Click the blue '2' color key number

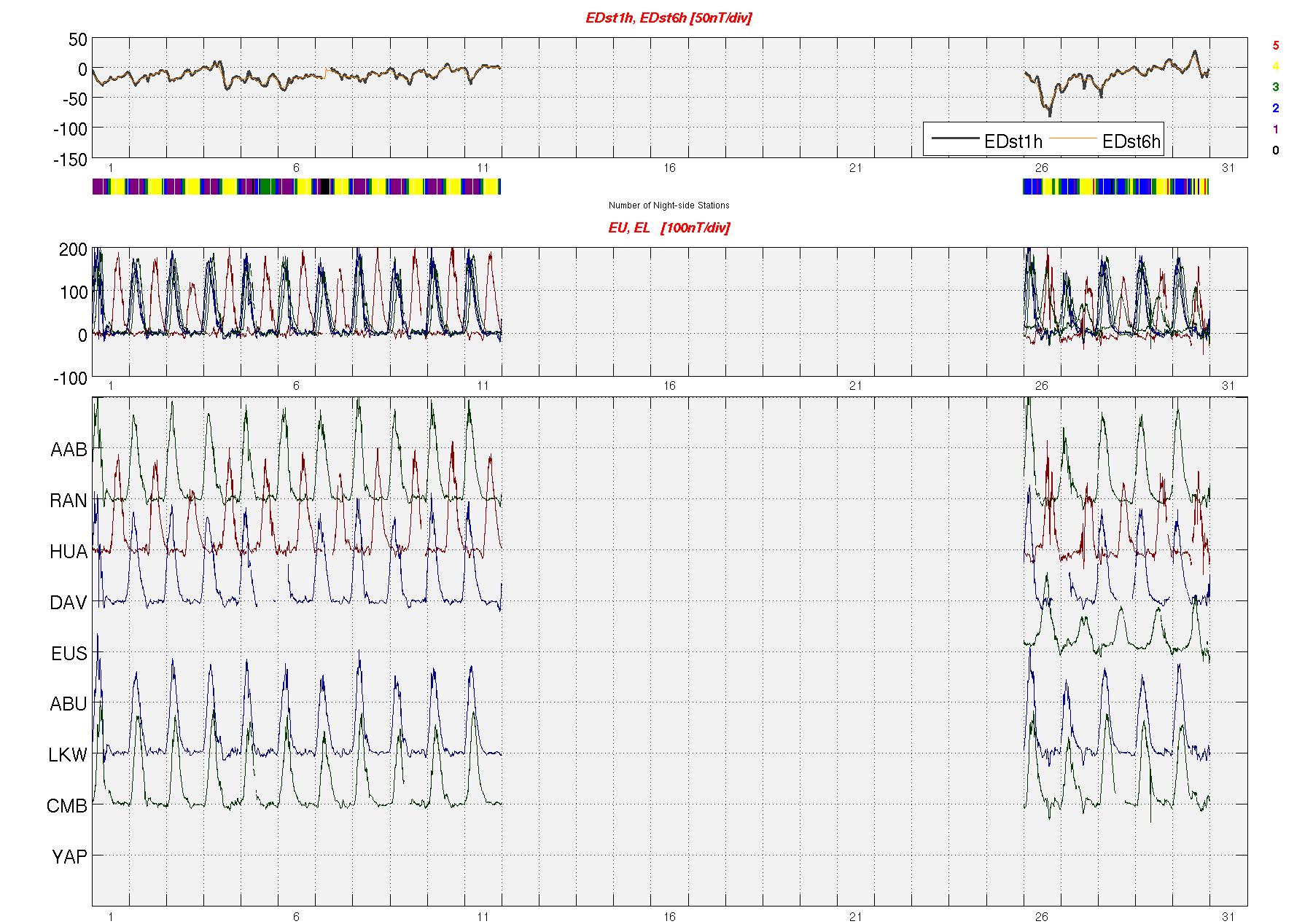coord(1275,109)
